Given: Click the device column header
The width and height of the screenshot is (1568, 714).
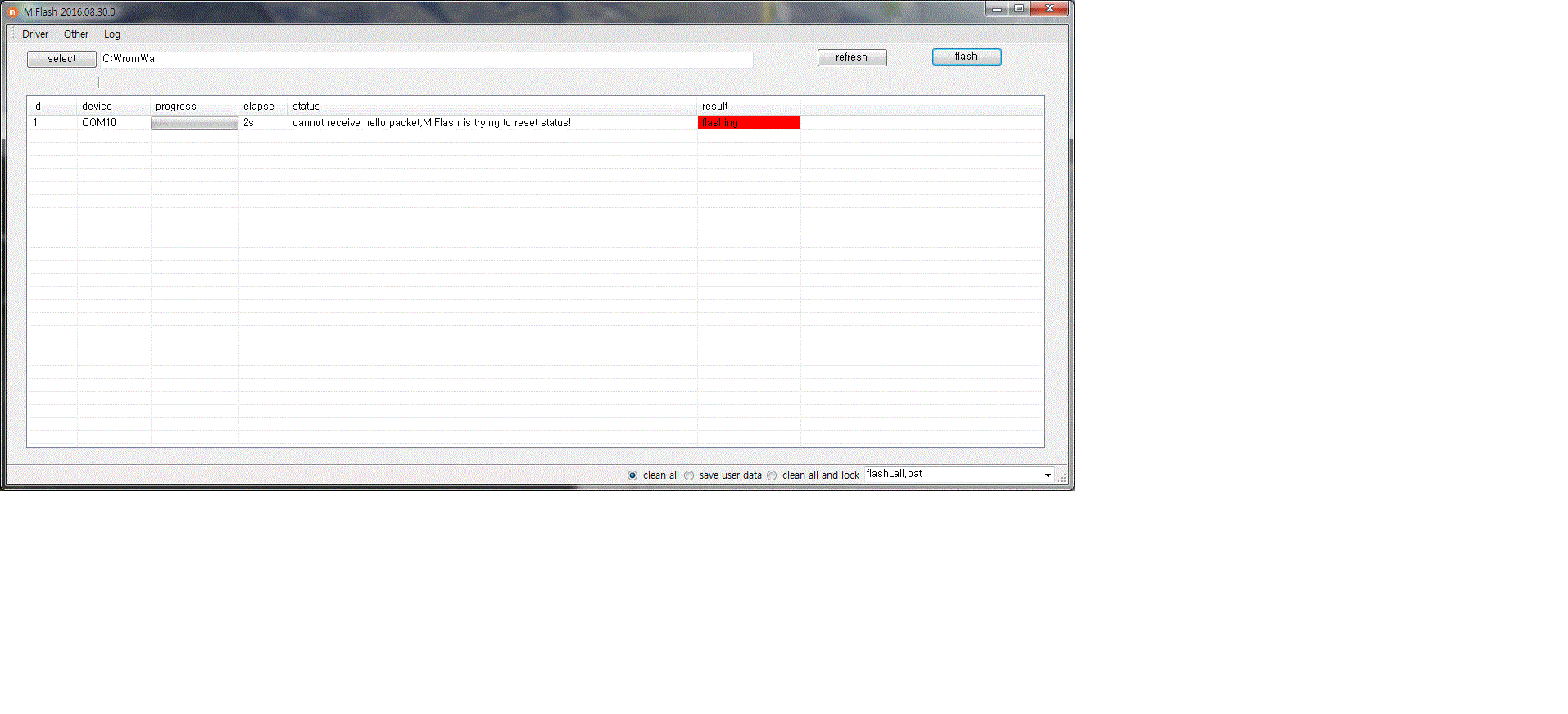Looking at the screenshot, I should (114, 107).
